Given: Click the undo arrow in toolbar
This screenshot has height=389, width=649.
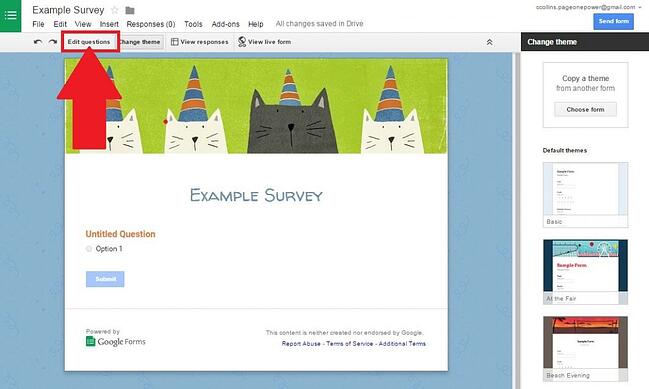Looking at the screenshot, I should (x=38, y=42).
